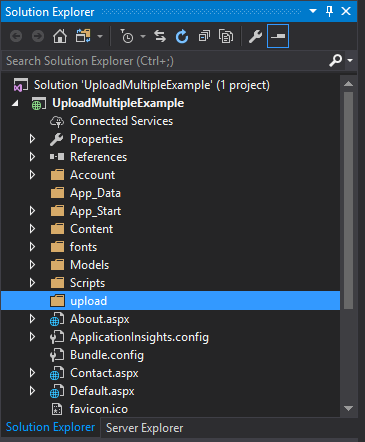Screen dimensions: 365x442
Task: Collapse the UploadMultipleExample project node
Action: pyautogui.click(x=15, y=103)
